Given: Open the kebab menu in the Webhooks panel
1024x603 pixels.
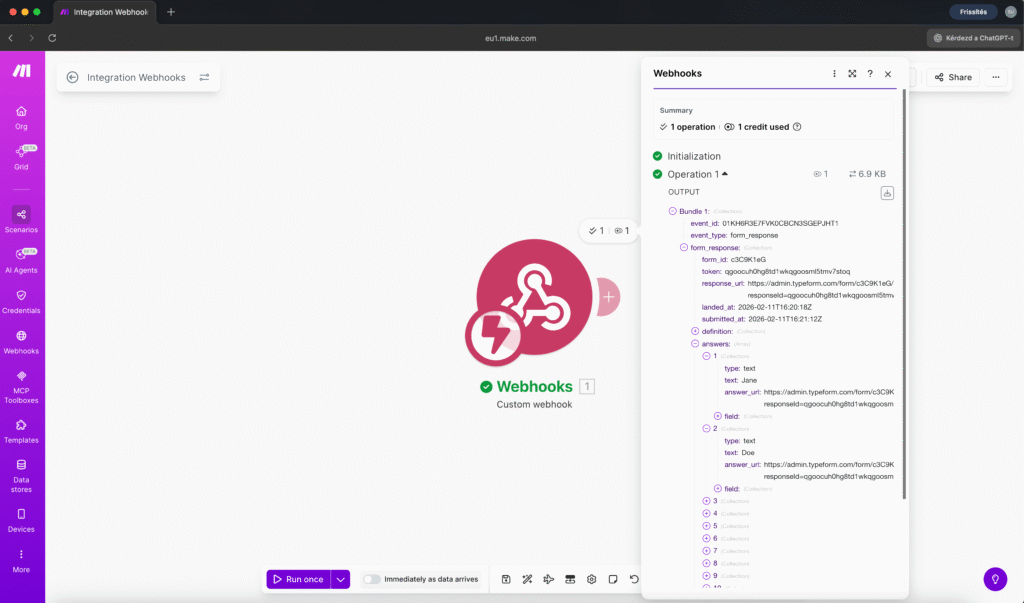Looking at the screenshot, I should pyautogui.click(x=834, y=73).
